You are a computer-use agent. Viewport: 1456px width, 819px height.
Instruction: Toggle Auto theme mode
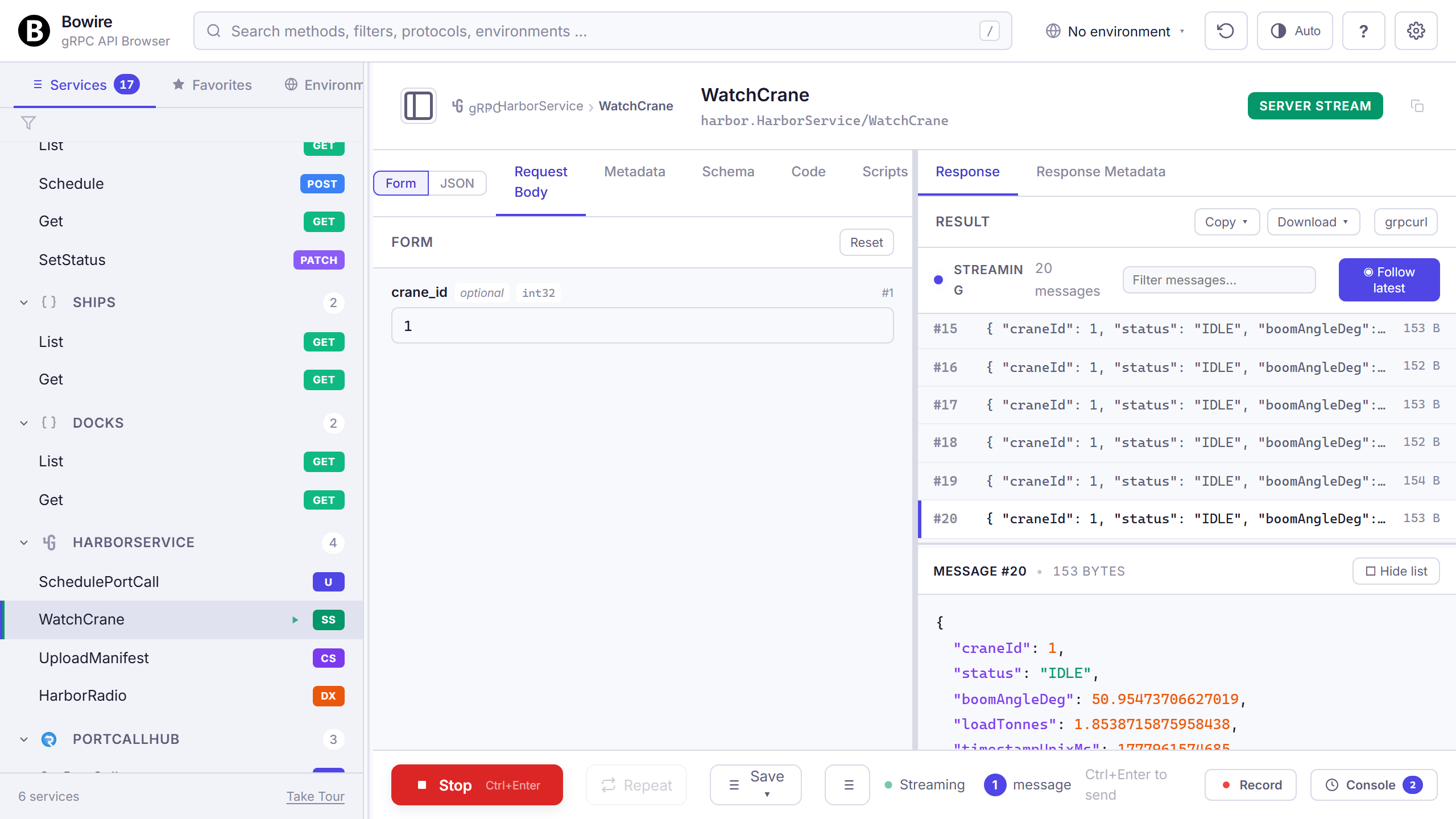[1295, 31]
